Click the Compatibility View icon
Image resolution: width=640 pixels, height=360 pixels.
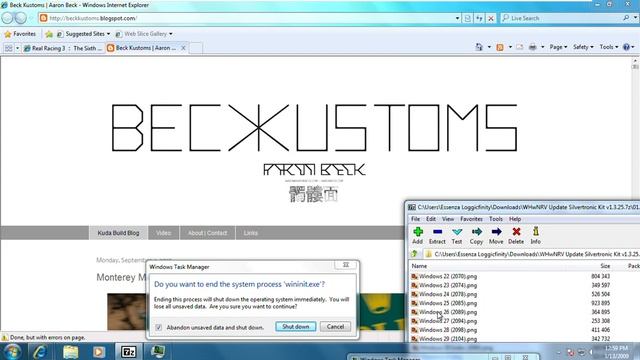(468, 18)
